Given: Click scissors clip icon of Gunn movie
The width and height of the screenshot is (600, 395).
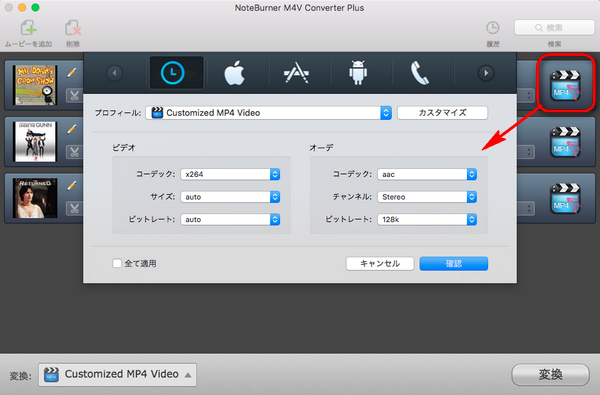Looking at the screenshot, I should (x=74, y=152).
